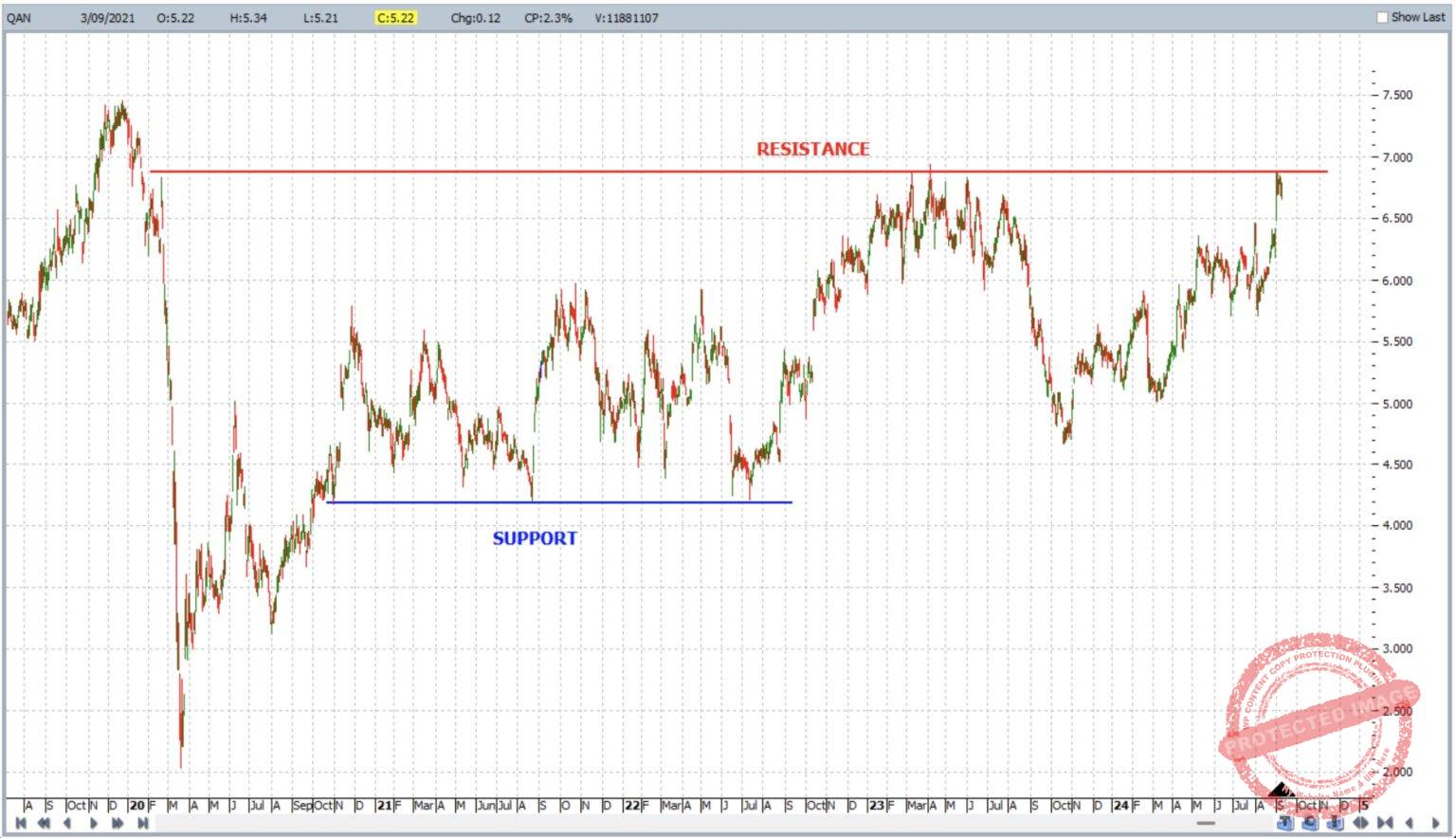Screen dimensions: 1456x838
Task: Click the 5.500 price axis label
Action: [x=1397, y=341]
